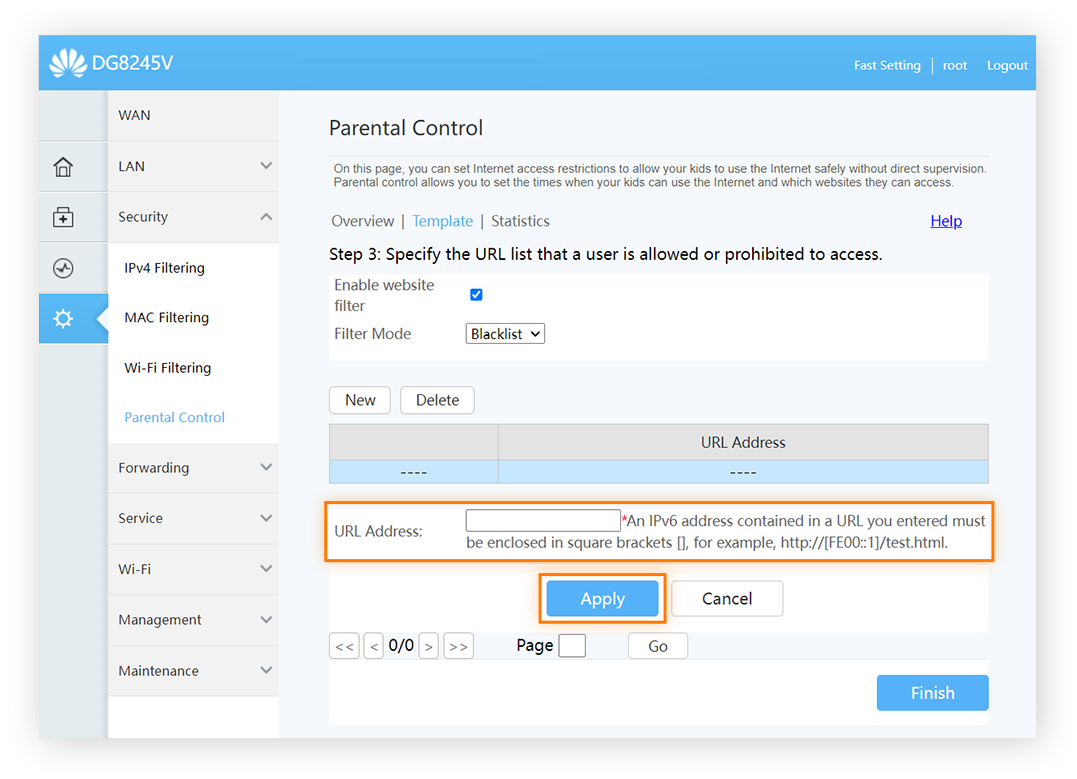Click the highlighted settings gear icon
This screenshot has width=1077, height=779.
(63, 318)
